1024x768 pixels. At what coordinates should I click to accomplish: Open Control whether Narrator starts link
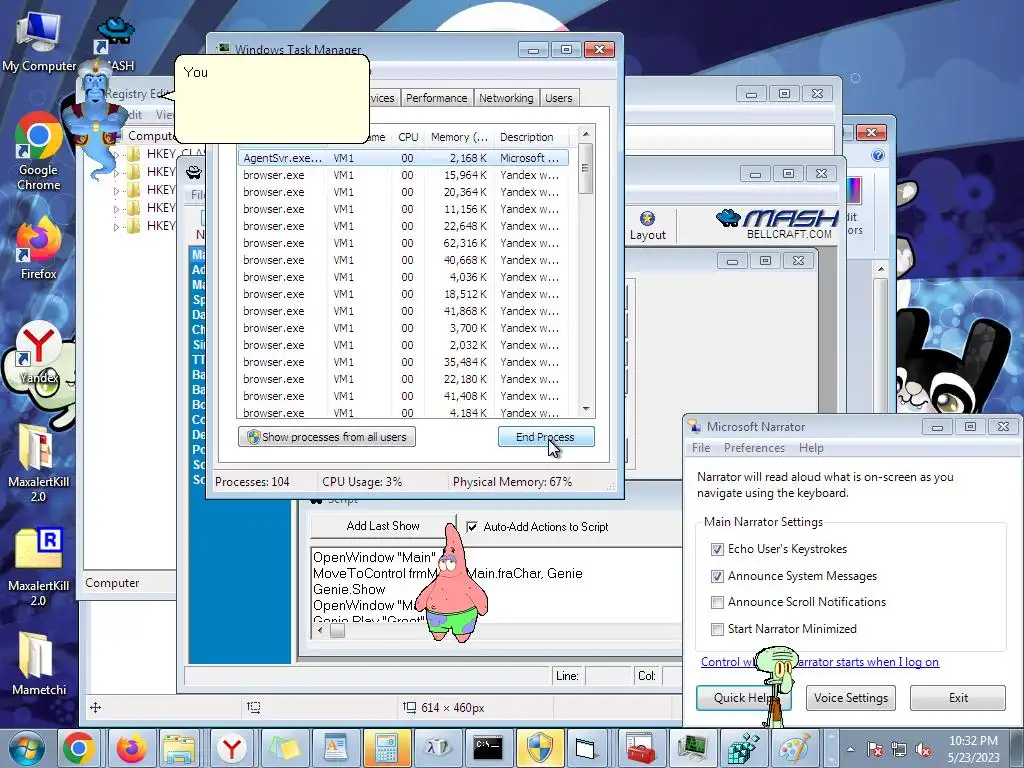click(820, 662)
